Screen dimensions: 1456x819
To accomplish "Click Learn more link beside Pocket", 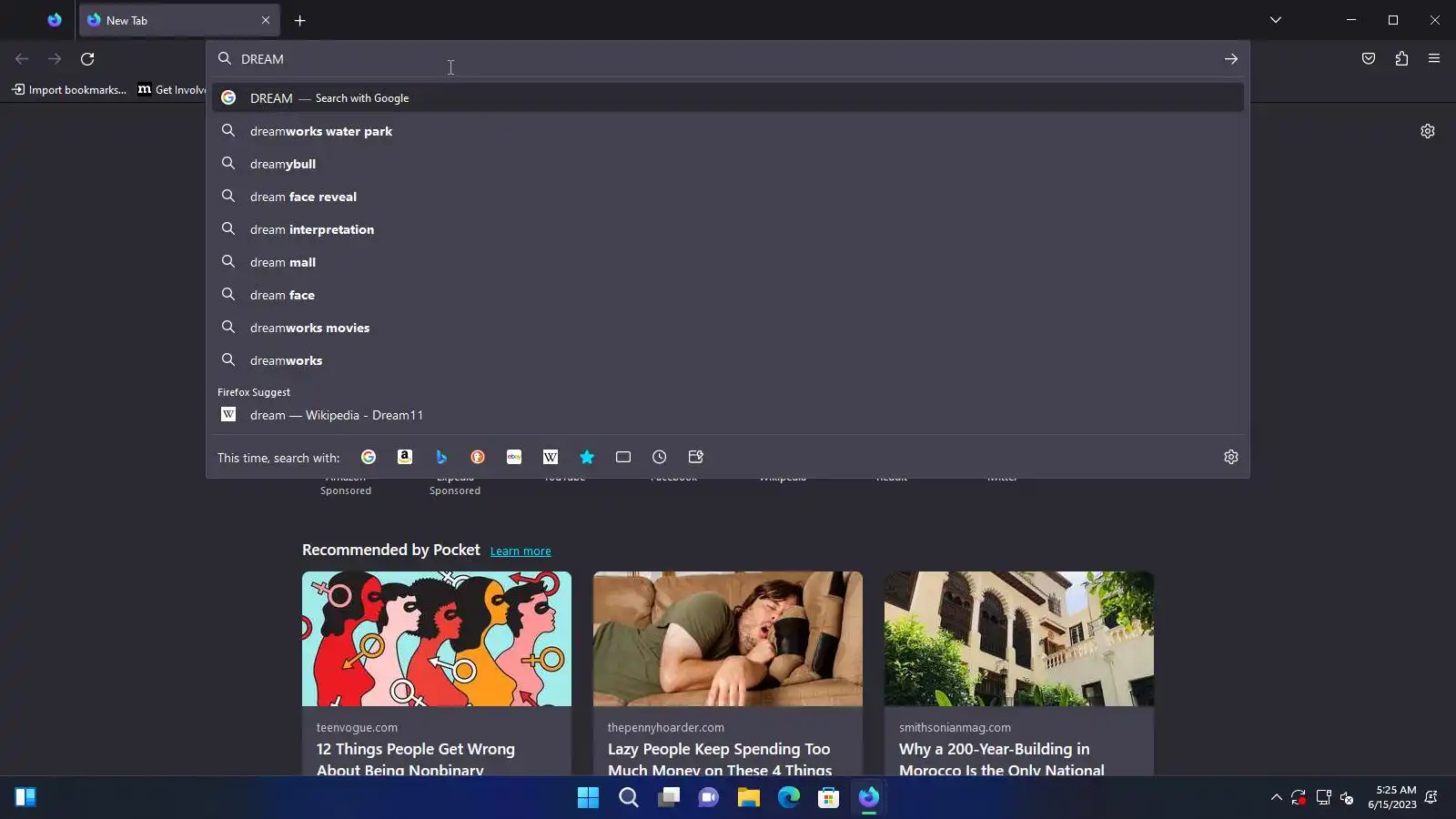I will pyautogui.click(x=521, y=551).
